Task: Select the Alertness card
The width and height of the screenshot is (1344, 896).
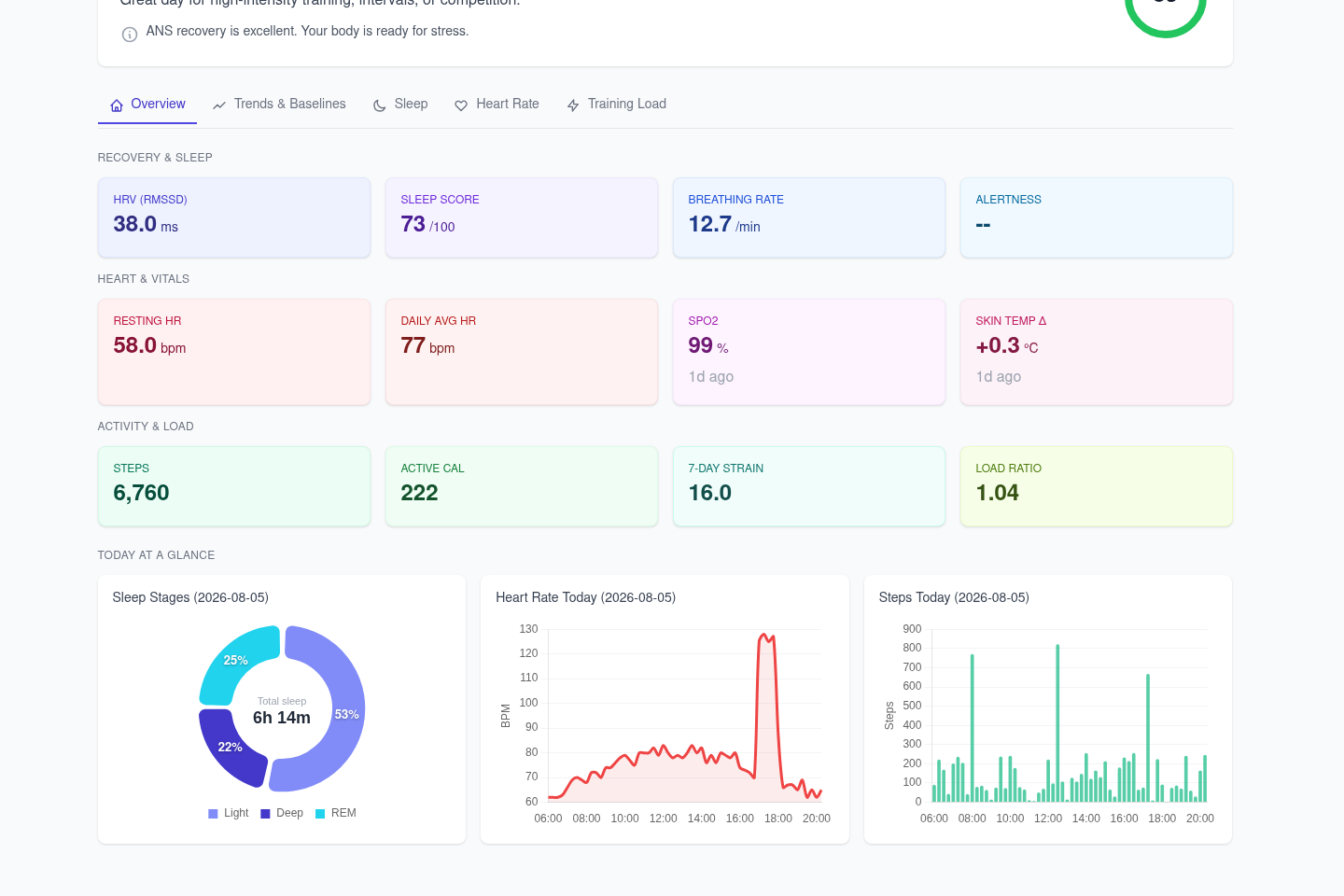Action: (1097, 217)
